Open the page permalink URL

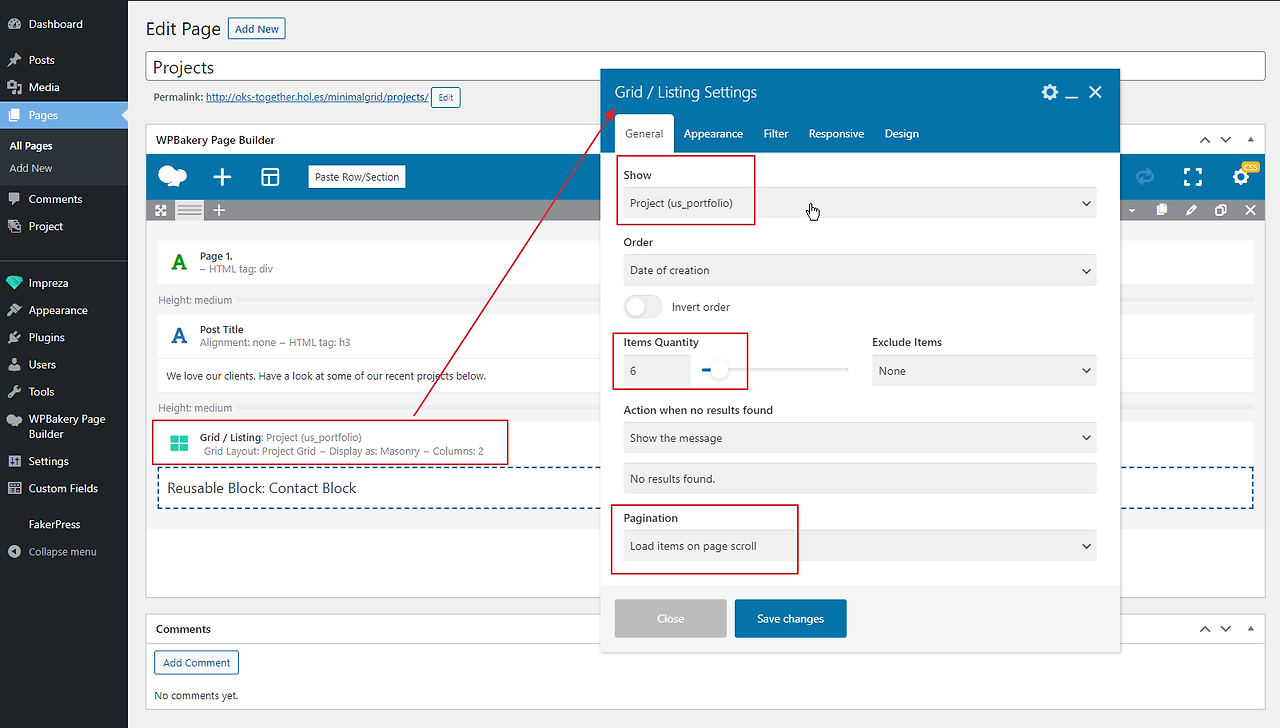point(317,97)
